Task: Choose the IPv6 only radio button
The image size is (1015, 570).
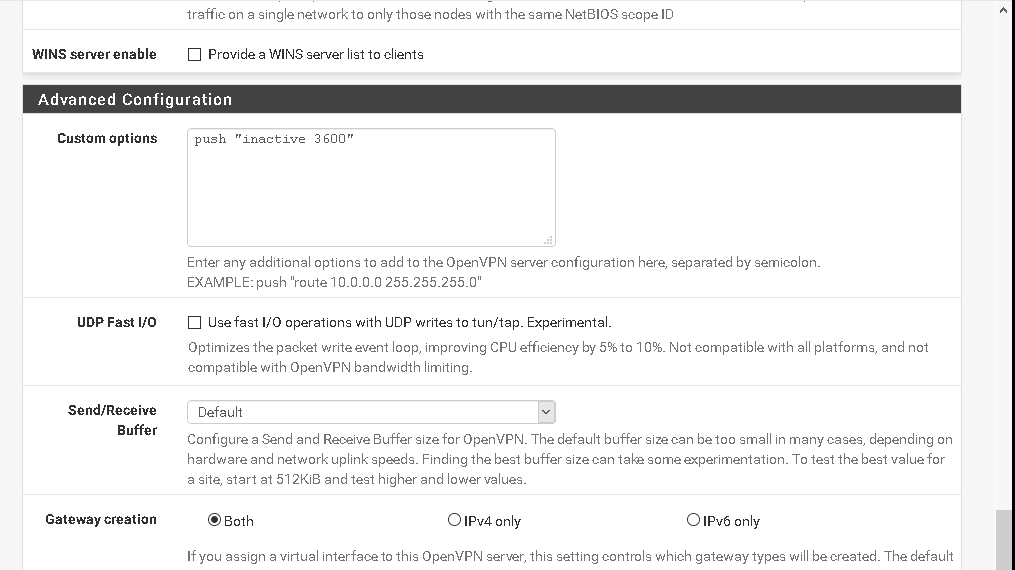Action: point(693,520)
